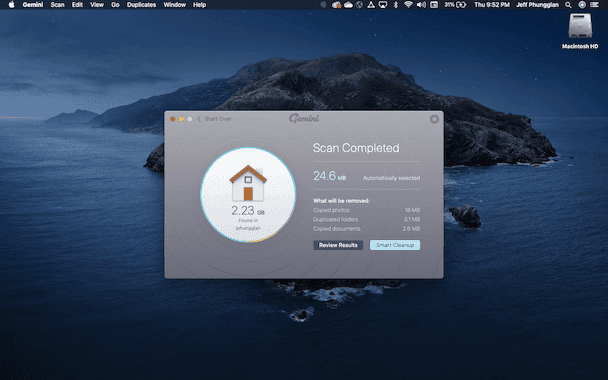608x380 pixels.
Task: Open the Apple menu
Action: [x=11, y=5]
